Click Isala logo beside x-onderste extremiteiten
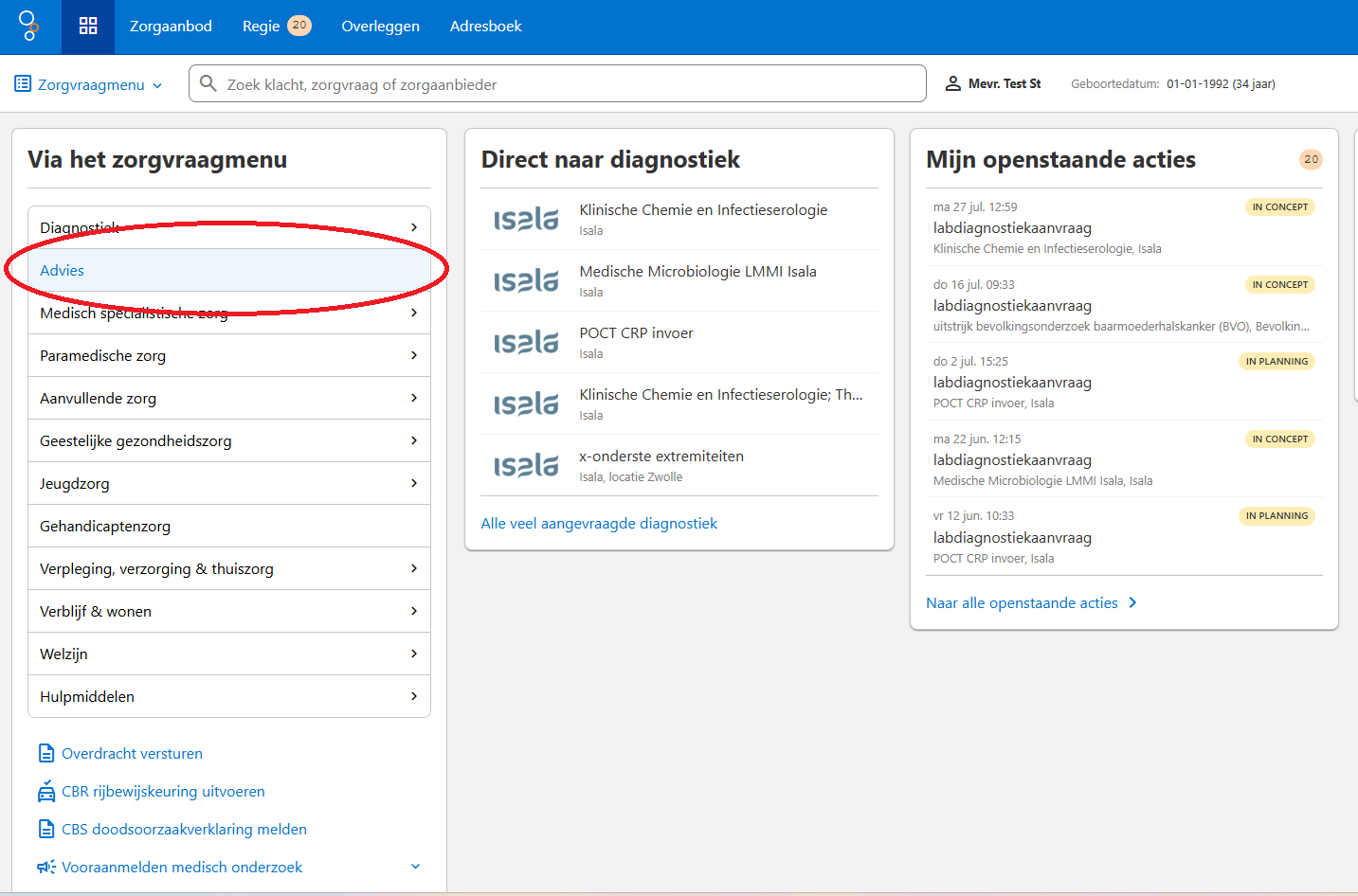Viewport: 1358px width, 896px height. tap(526, 466)
